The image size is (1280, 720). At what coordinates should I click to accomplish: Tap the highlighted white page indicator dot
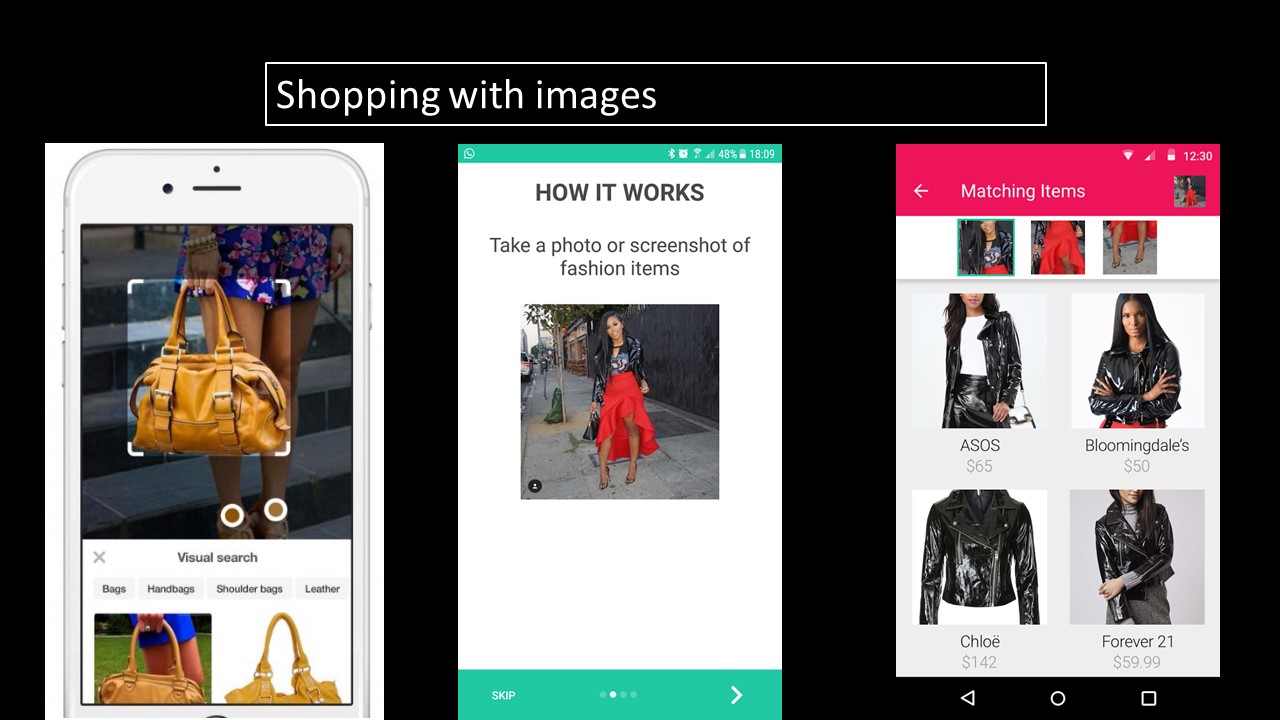pyautogui.click(x=612, y=694)
